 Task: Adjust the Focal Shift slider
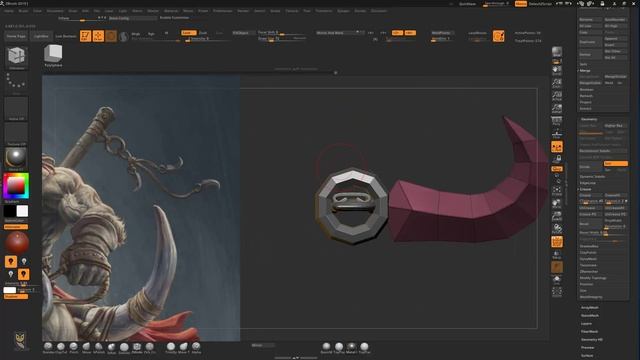[282, 32]
